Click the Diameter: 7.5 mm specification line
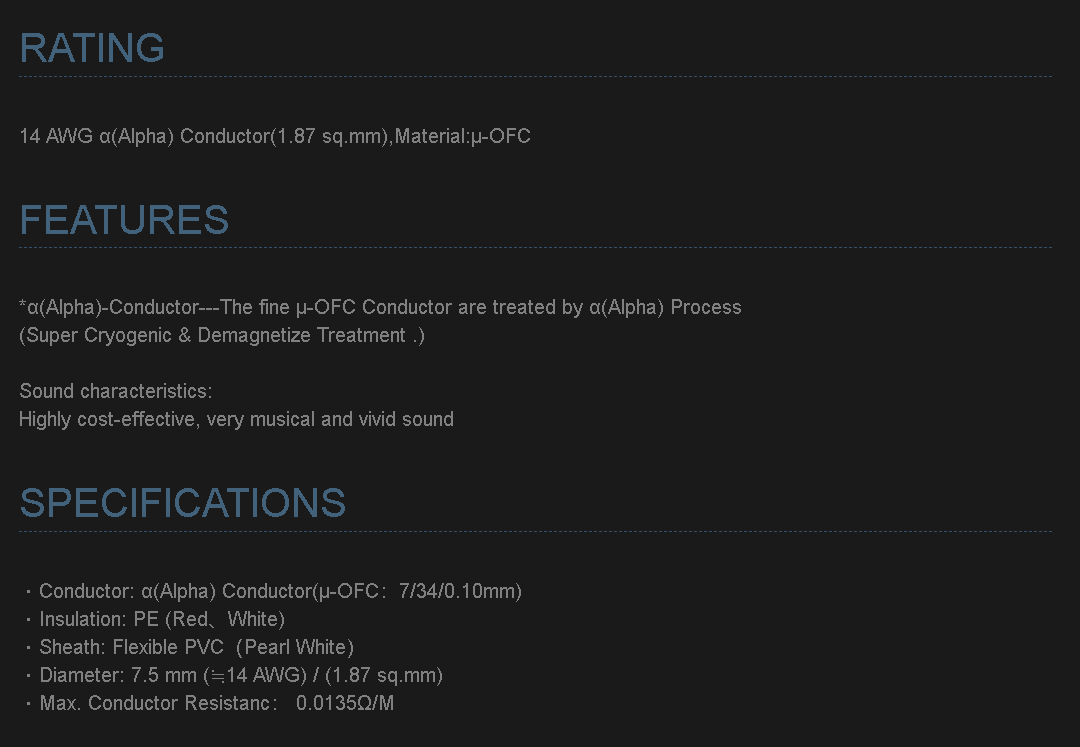Image resolution: width=1080 pixels, height=747 pixels. coord(240,675)
